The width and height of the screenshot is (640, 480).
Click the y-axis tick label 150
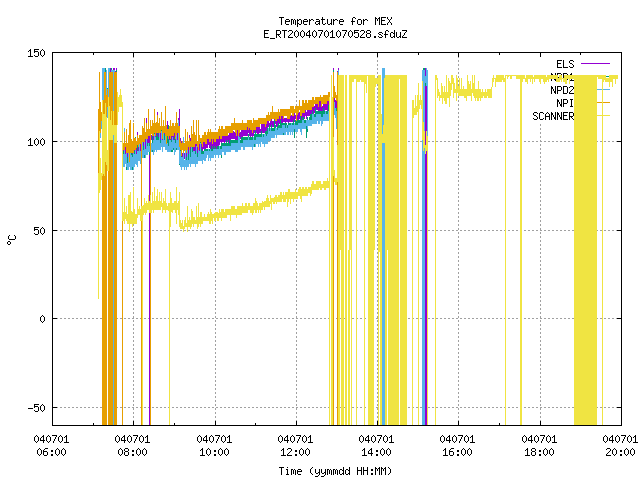click(x=36, y=53)
